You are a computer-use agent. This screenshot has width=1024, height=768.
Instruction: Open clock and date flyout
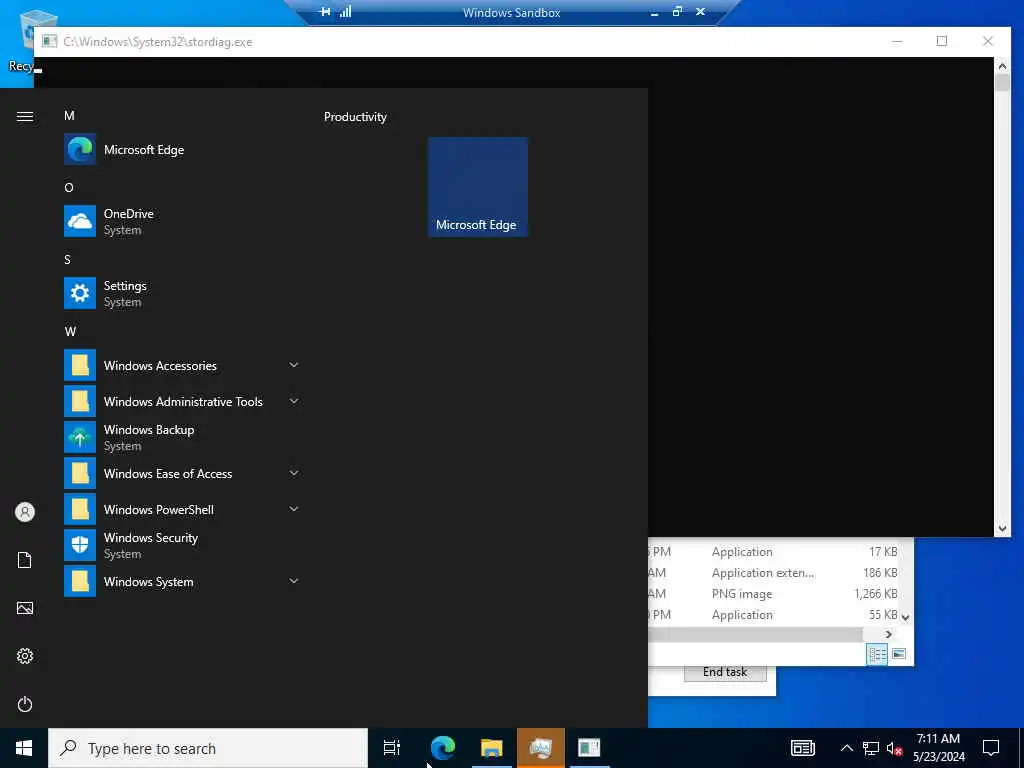(938, 748)
